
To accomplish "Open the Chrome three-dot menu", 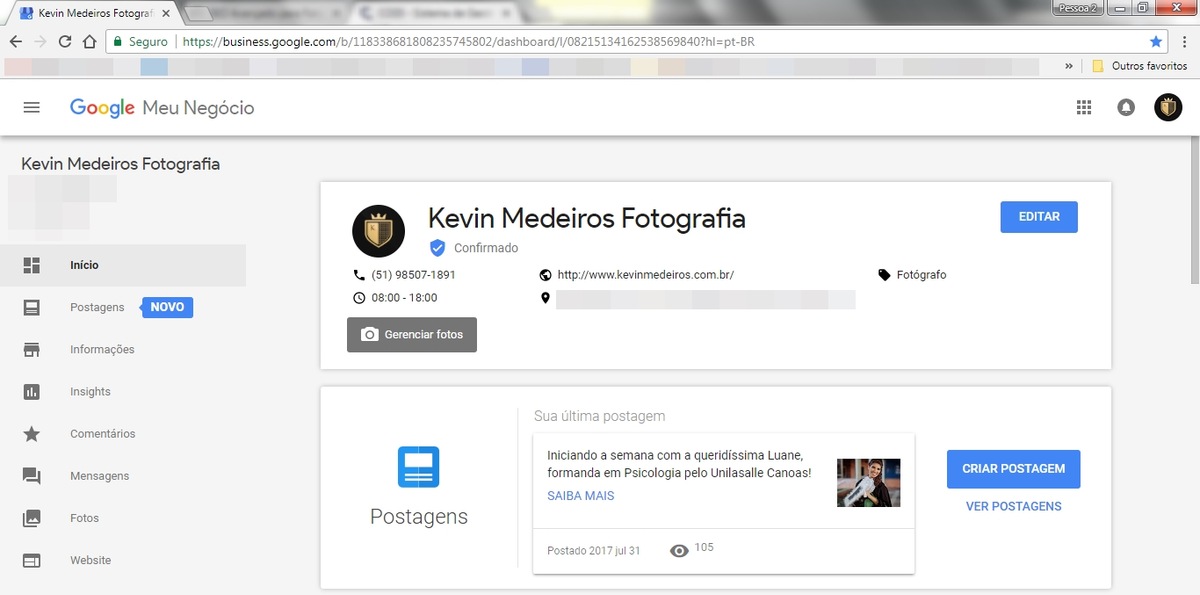I will 1183,42.
